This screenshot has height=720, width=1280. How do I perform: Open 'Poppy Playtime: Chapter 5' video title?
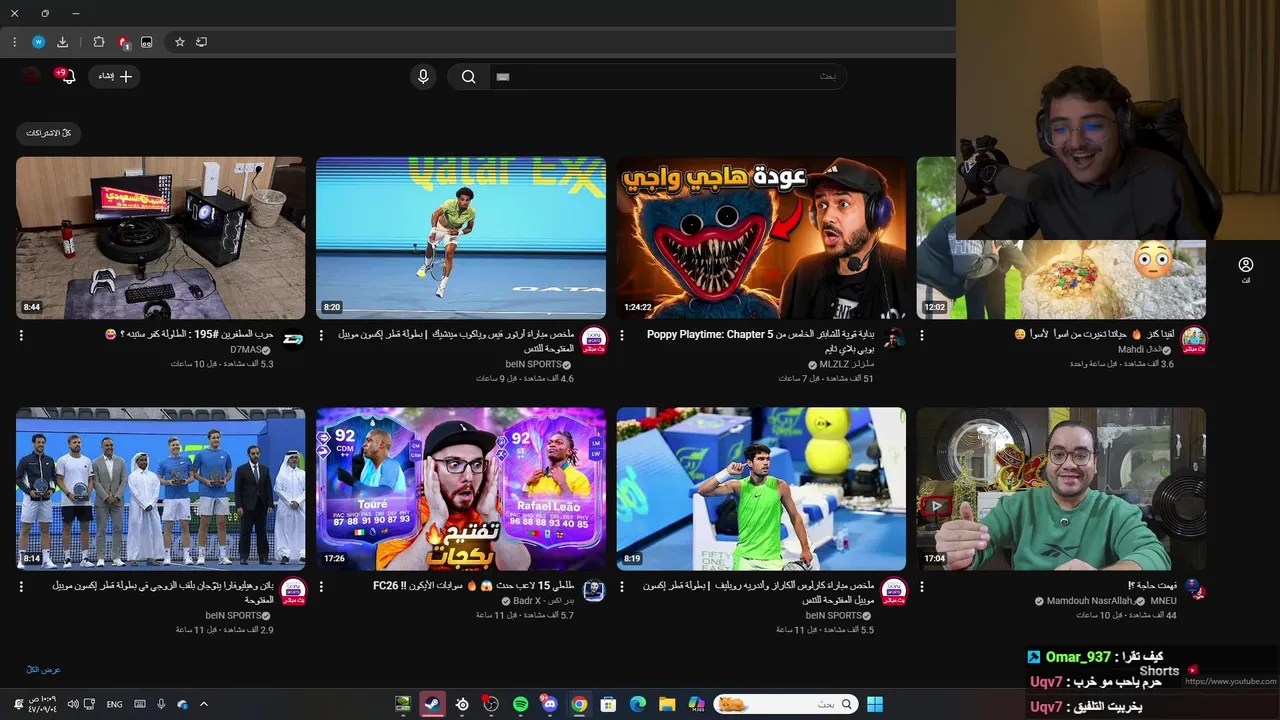coord(761,341)
